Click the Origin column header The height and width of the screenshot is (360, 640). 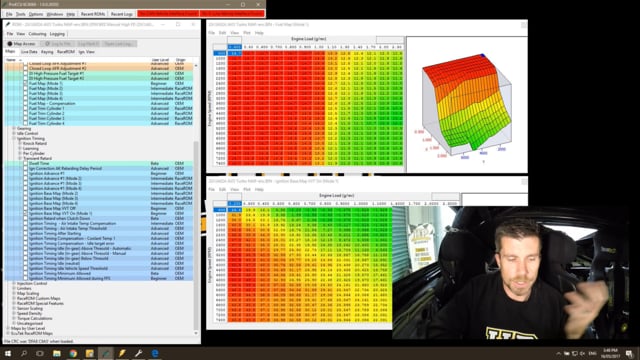coord(180,60)
